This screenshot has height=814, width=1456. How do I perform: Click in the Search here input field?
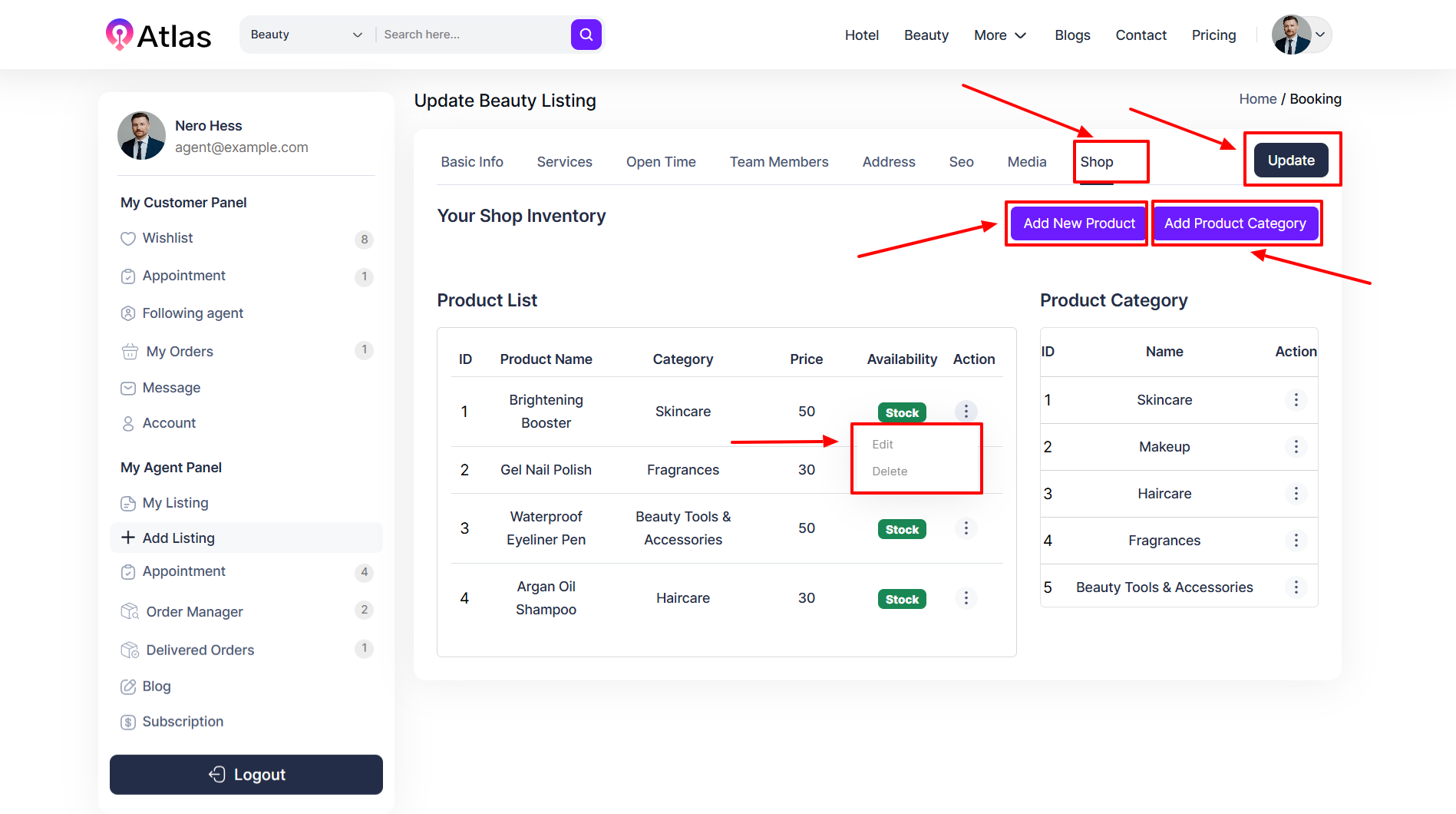click(x=472, y=35)
